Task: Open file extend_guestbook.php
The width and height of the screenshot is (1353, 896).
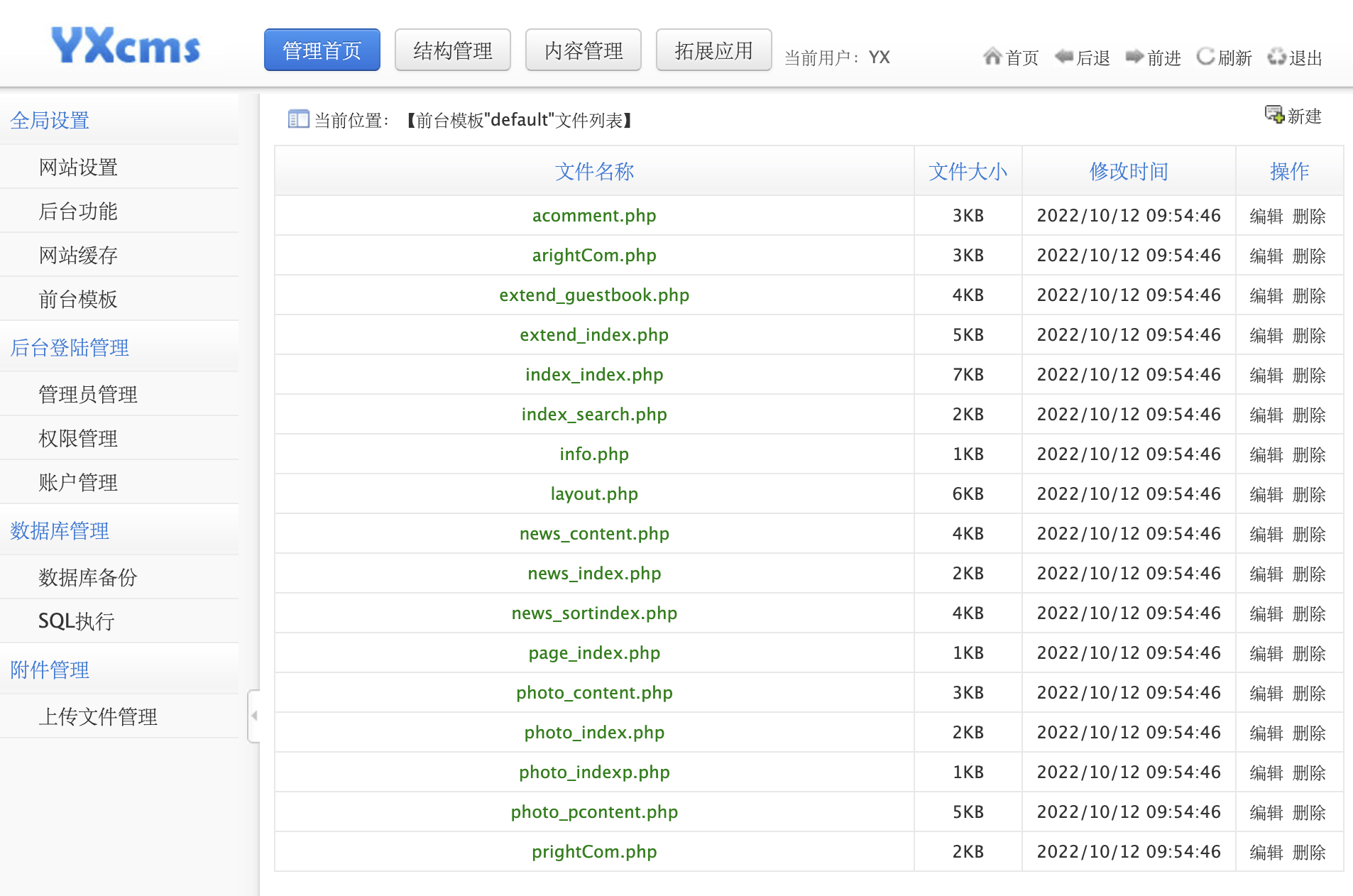Action: pyautogui.click(x=594, y=295)
